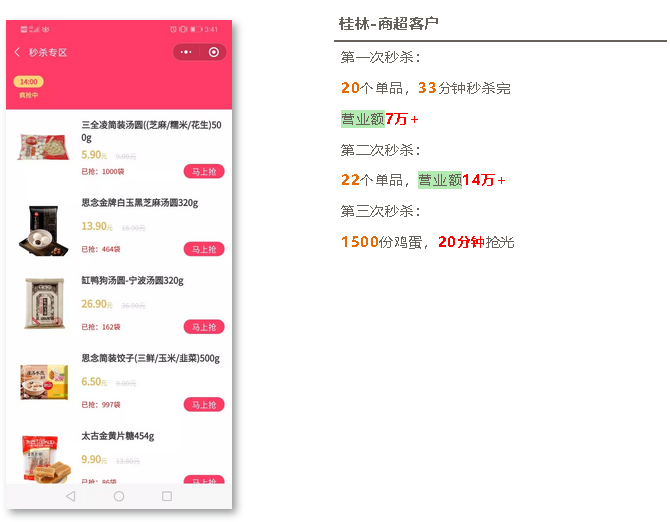Open the product title 思念简装饺子(三鲜/玉米/韭菜)500g
Image resolution: width=670 pixels, height=522 pixels.
pyautogui.click(x=150, y=358)
